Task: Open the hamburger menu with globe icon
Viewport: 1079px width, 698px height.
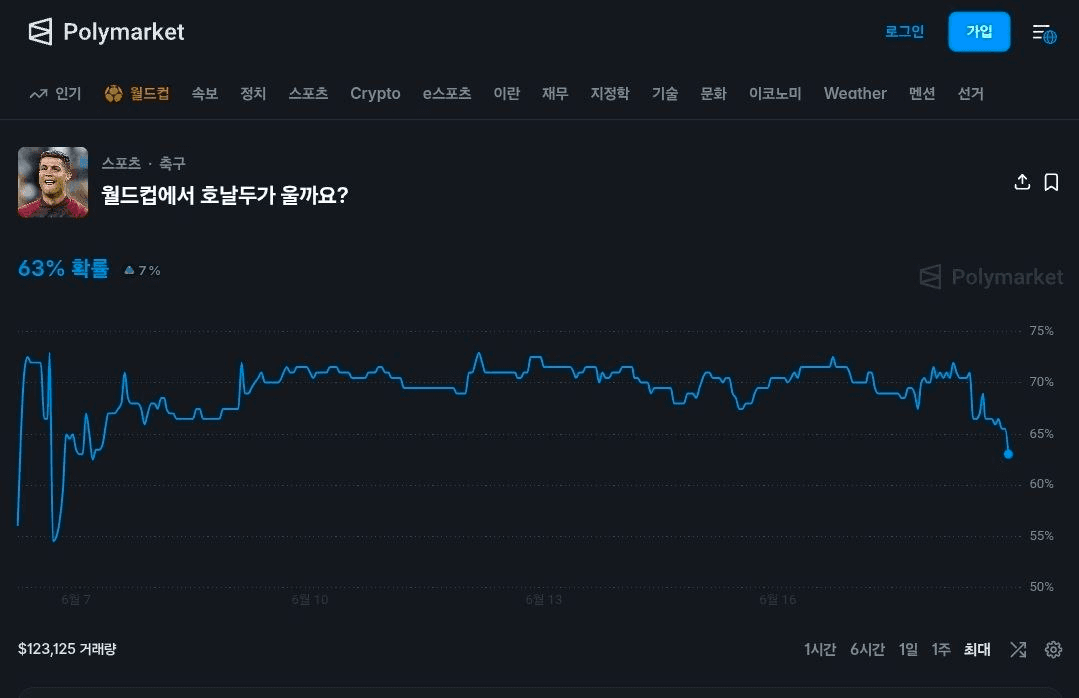Action: (1044, 32)
